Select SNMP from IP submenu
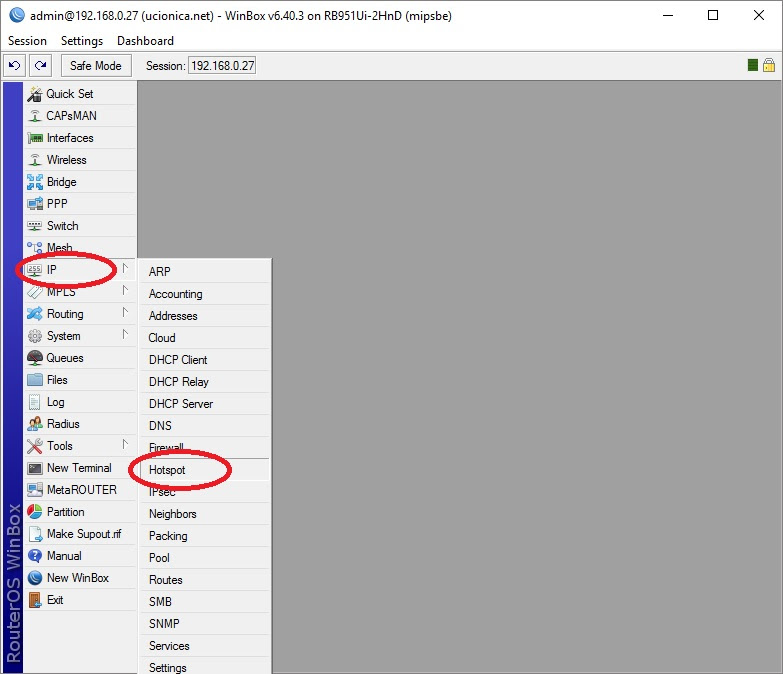 [x=205, y=624]
